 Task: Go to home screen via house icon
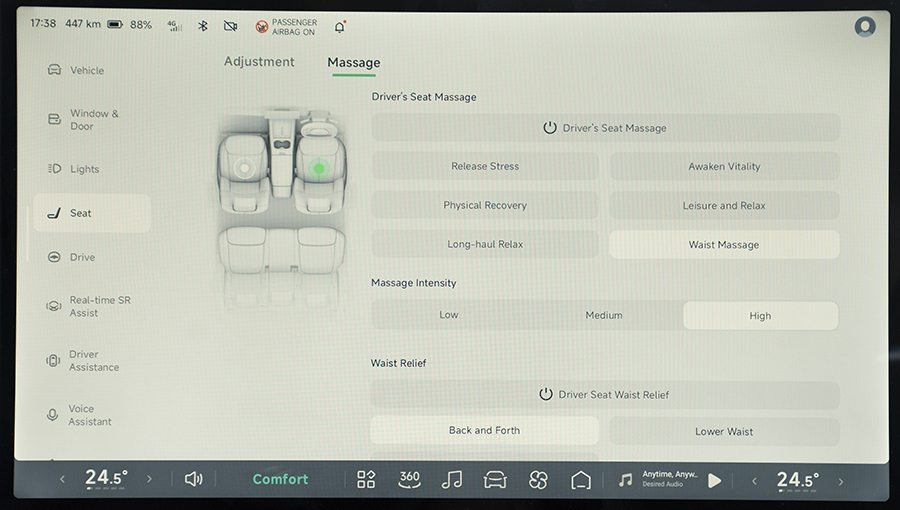click(x=581, y=480)
